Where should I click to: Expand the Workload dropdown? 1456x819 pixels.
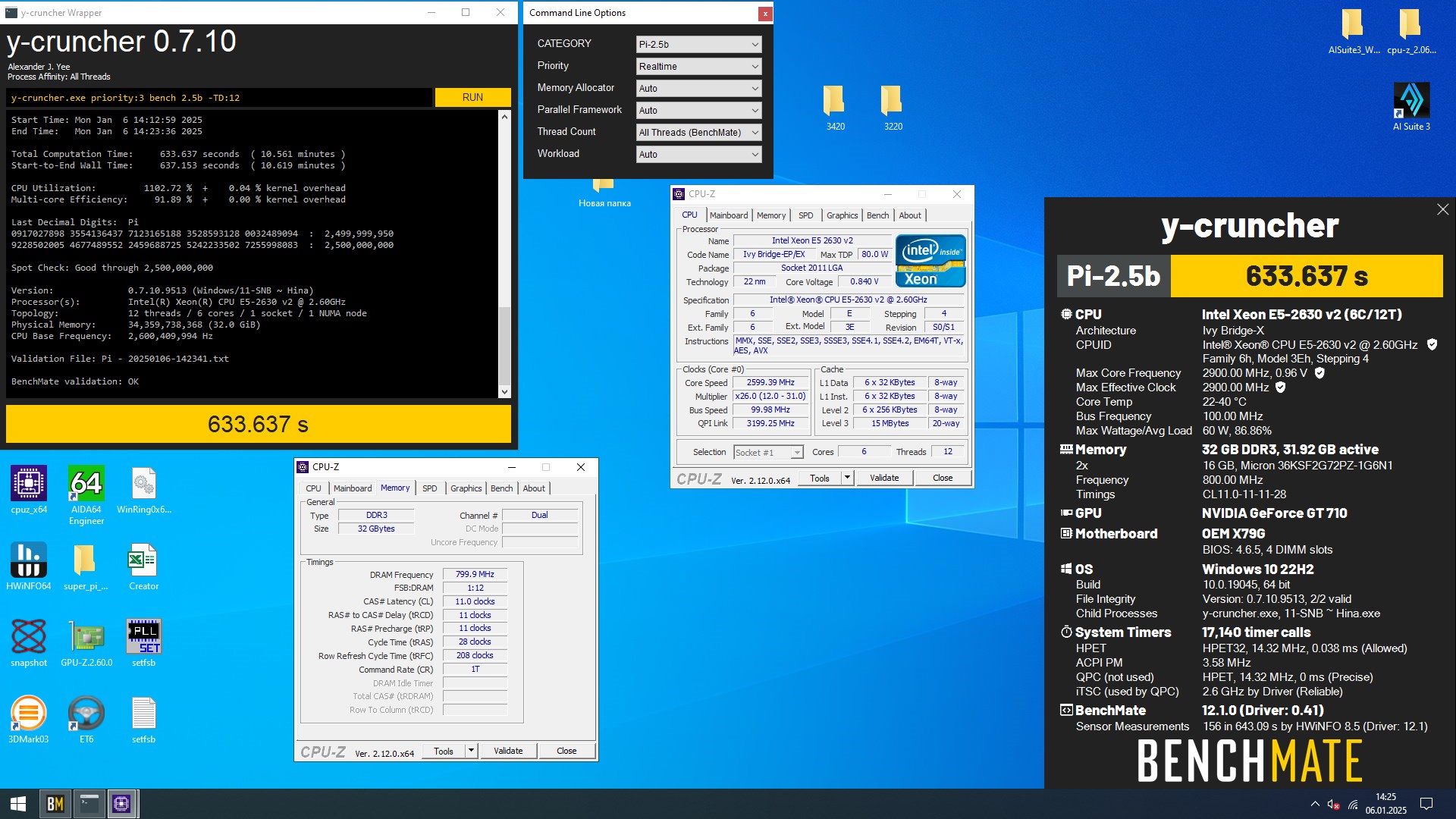click(x=698, y=155)
